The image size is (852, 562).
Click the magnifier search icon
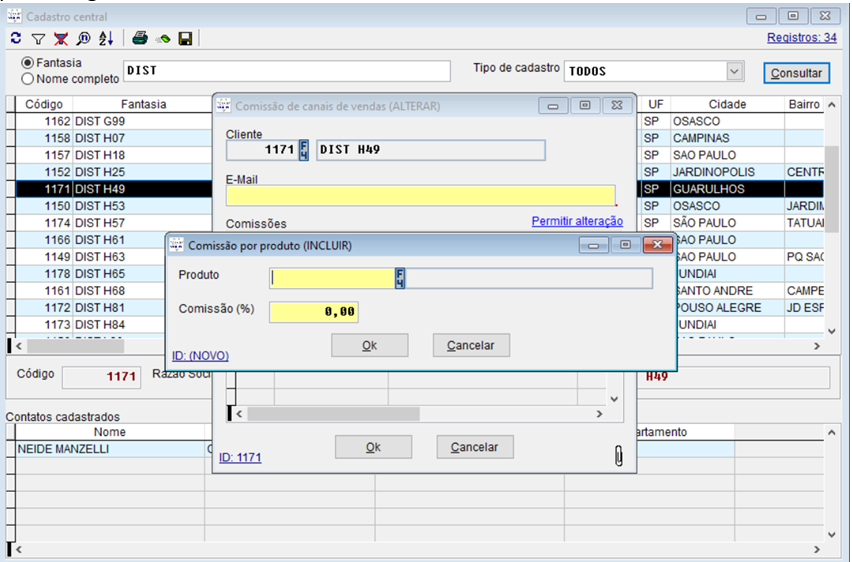83,38
